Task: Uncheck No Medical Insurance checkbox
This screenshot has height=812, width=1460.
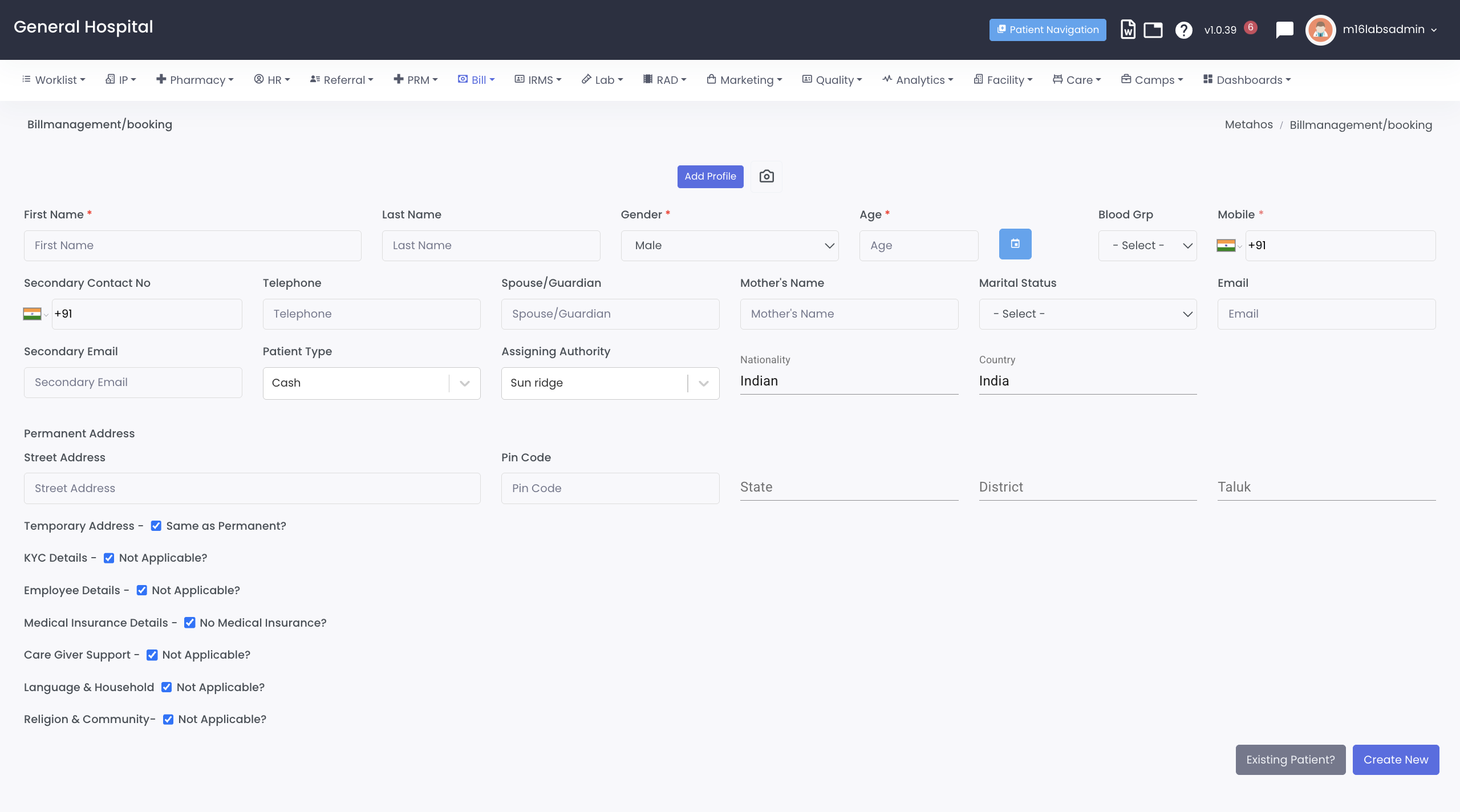Action: point(190,623)
